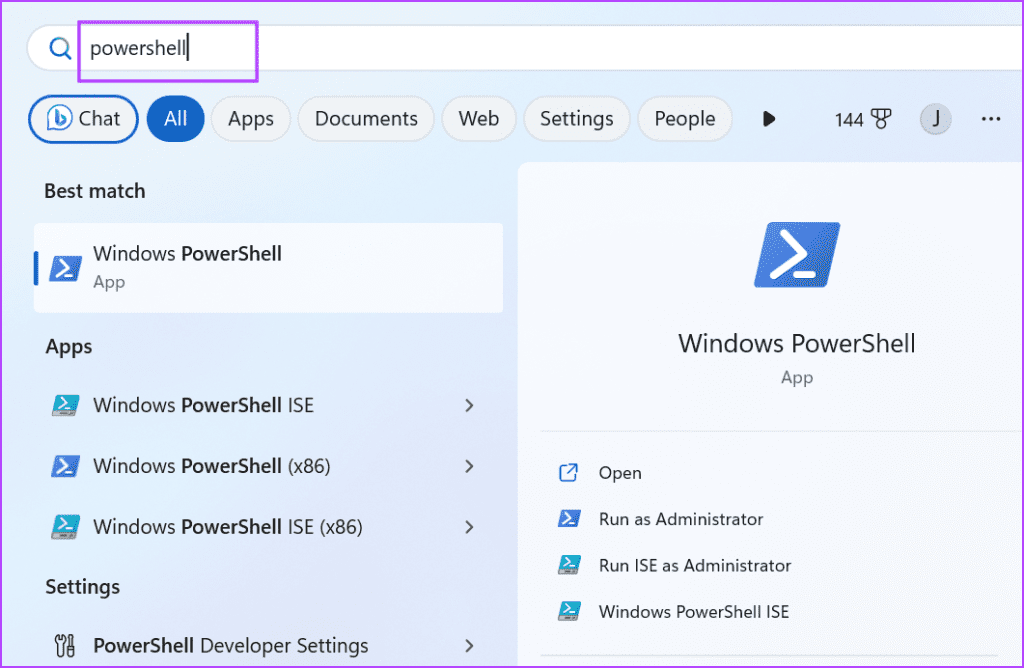Click the Windows PowerShell (x86) list icon
The width and height of the screenshot is (1024, 668).
pos(65,466)
